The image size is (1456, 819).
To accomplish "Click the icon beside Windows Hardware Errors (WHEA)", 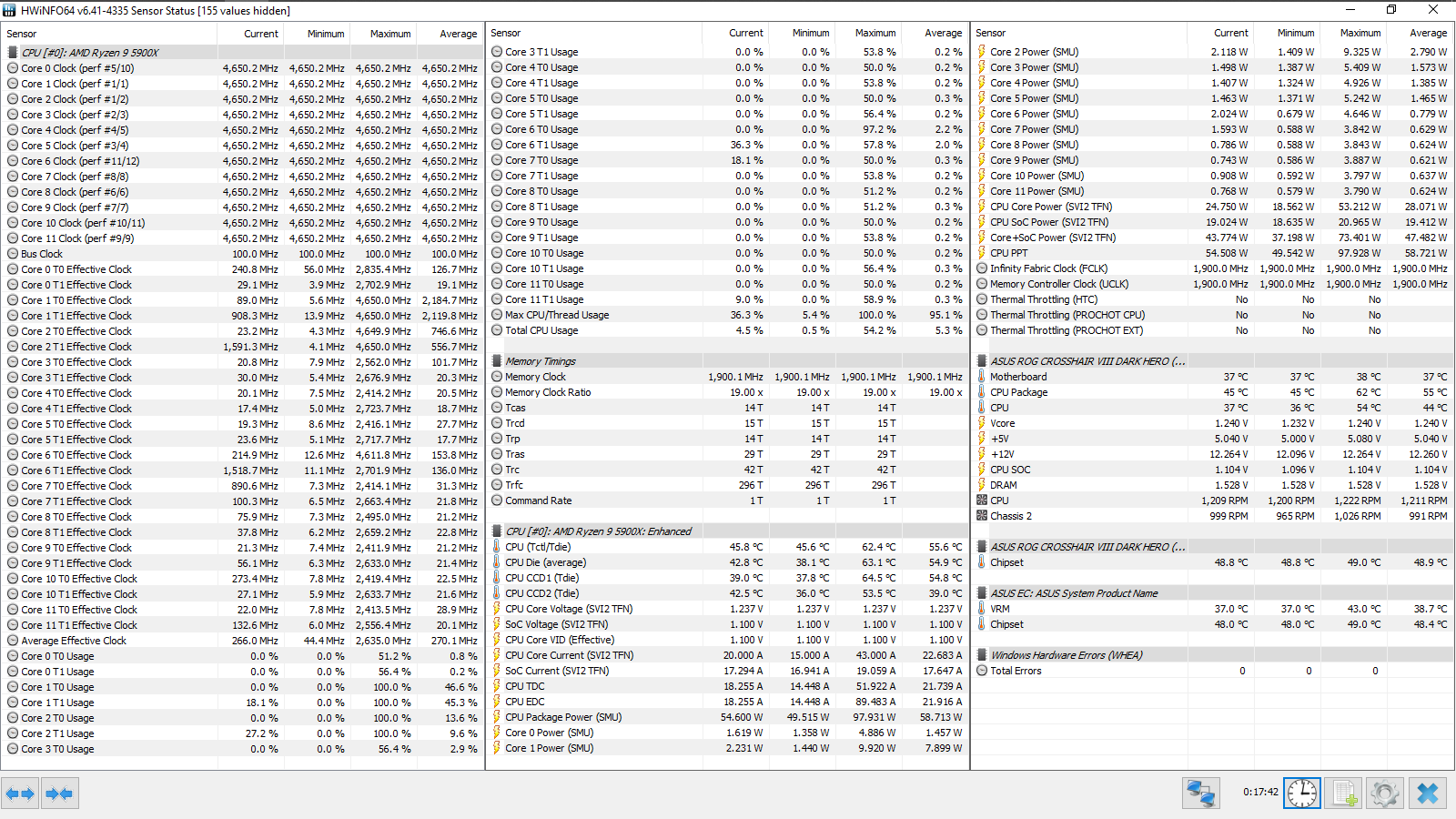I will coord(982,655).
